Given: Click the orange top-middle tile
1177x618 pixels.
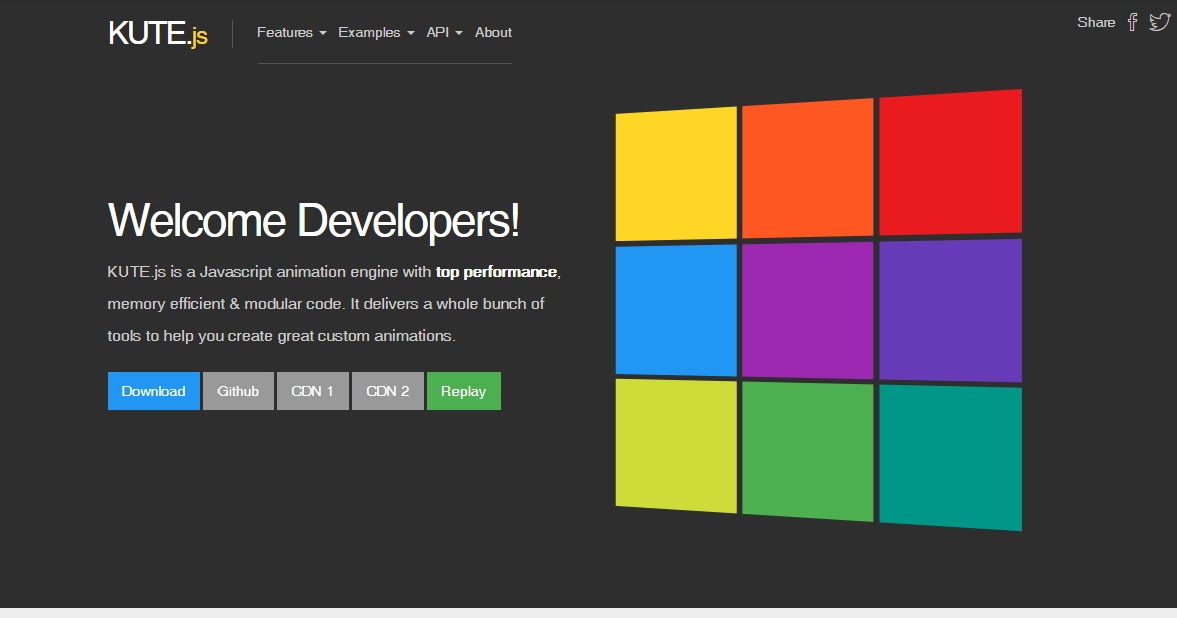Looking at the screenshot, I should click(x=808, y=165).
